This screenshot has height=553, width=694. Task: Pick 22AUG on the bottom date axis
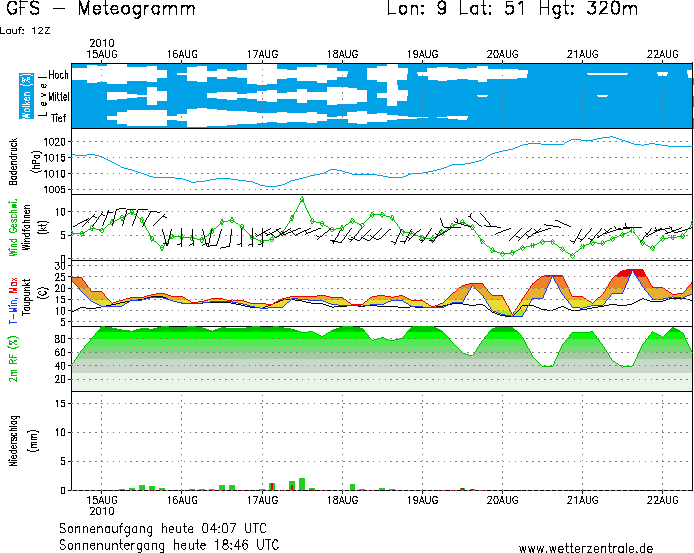[x=662, y=499]
